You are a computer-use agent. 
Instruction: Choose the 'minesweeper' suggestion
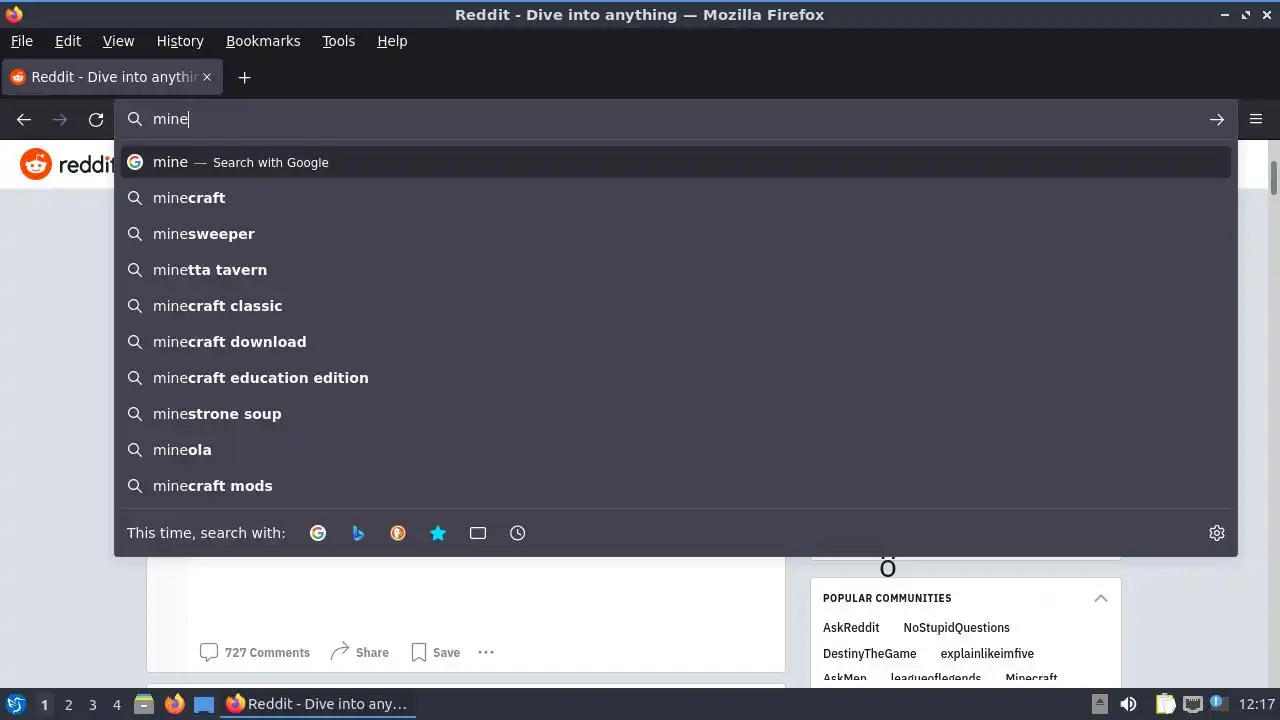pyautogui.click(x=676, y=234)
